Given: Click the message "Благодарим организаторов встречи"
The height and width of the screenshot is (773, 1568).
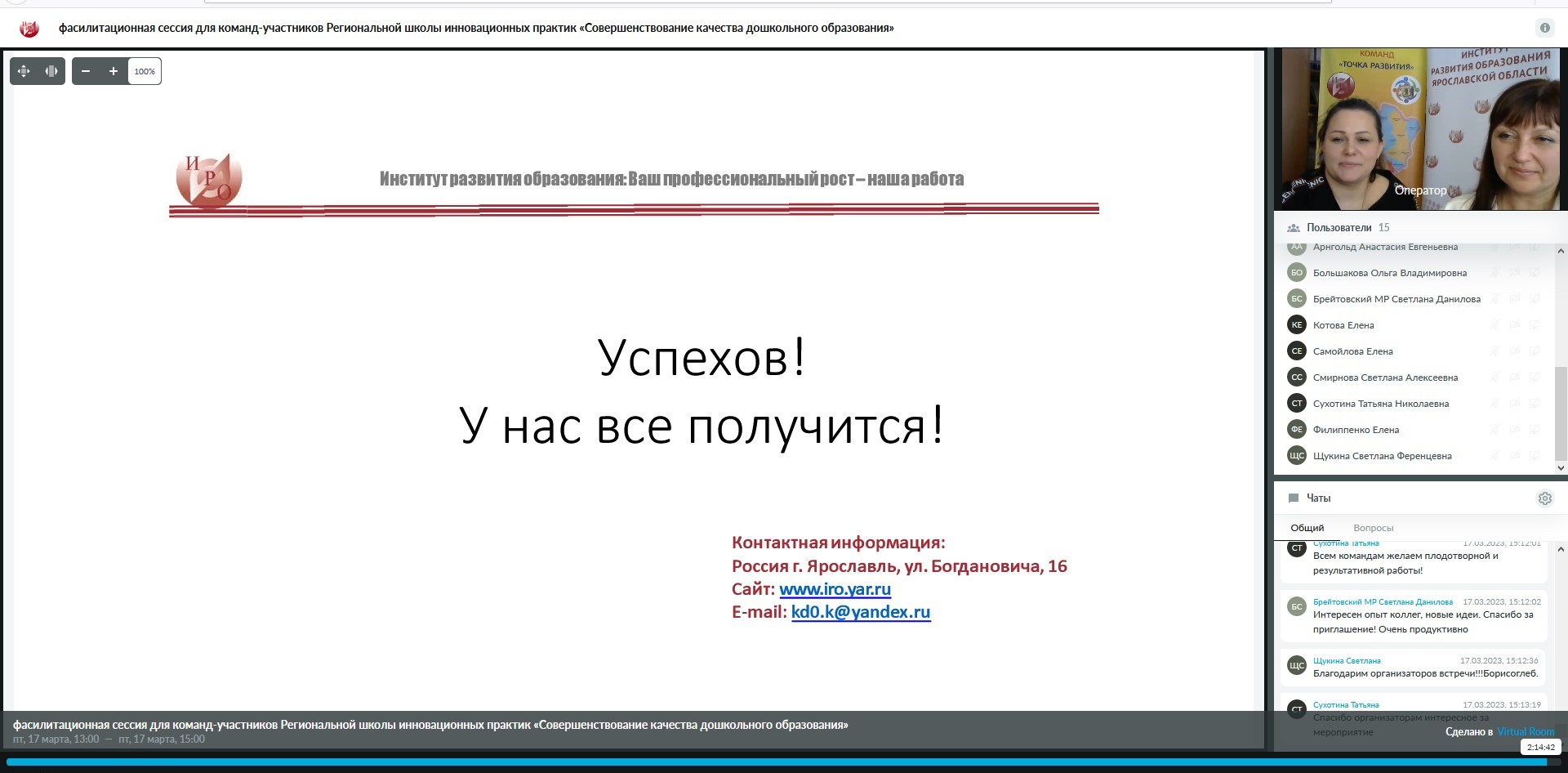Looking at the screenshot, I should pyautogui.click(x=1425, y=674).
